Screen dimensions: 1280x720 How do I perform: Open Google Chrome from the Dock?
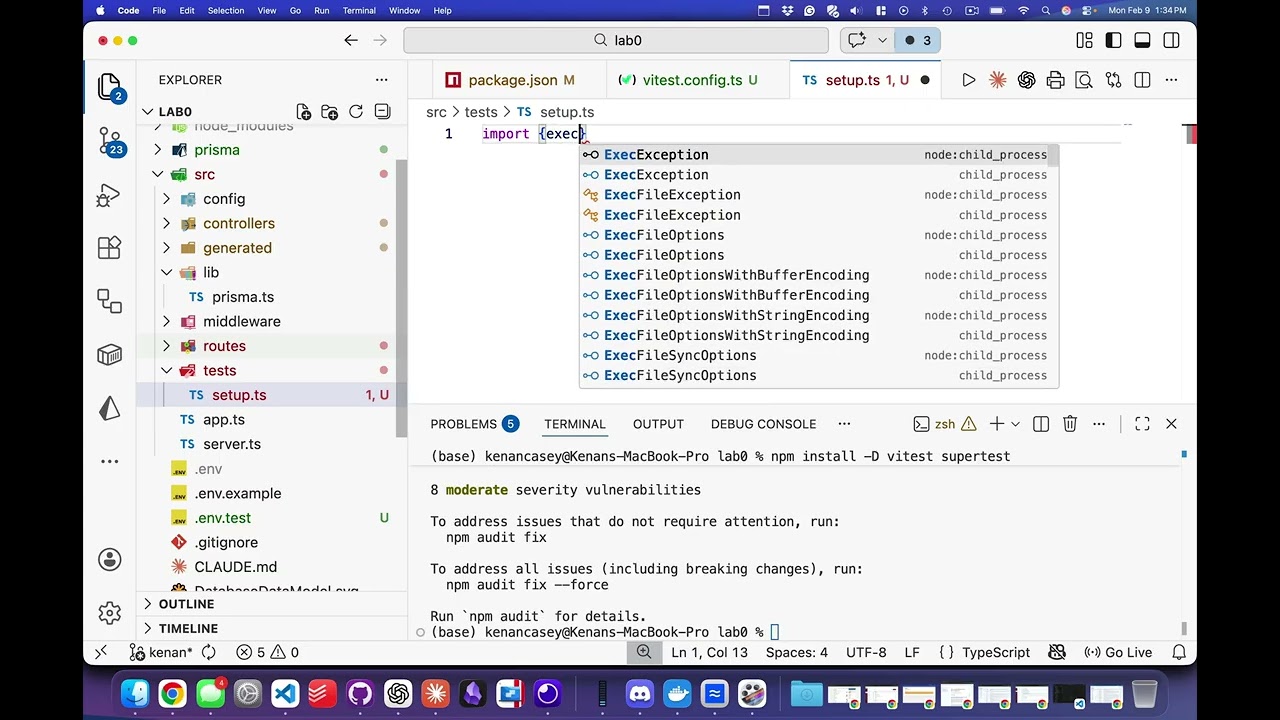click(x=172, y=693)
